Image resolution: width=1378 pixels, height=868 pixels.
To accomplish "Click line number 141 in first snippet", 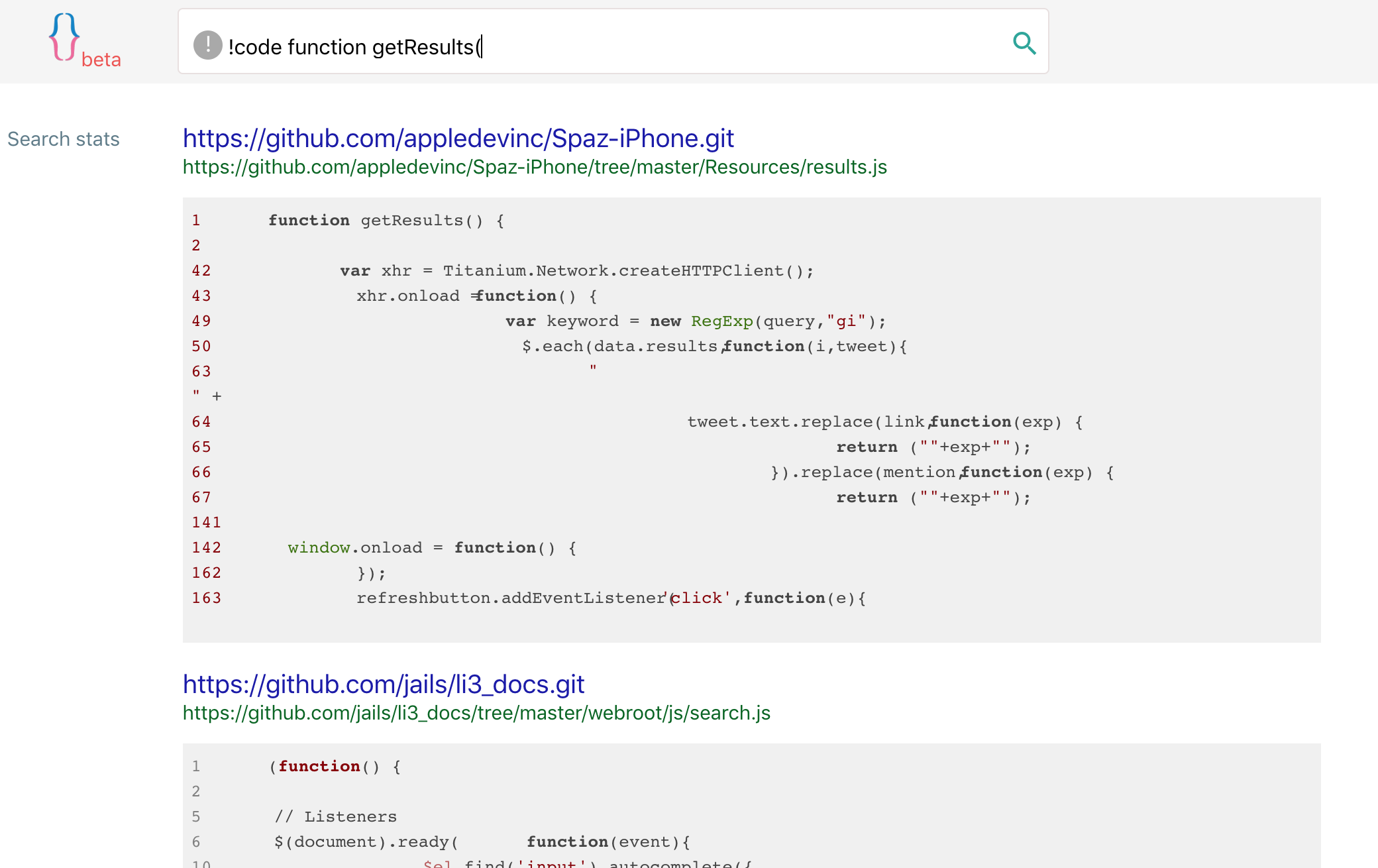I will (207, 523).
